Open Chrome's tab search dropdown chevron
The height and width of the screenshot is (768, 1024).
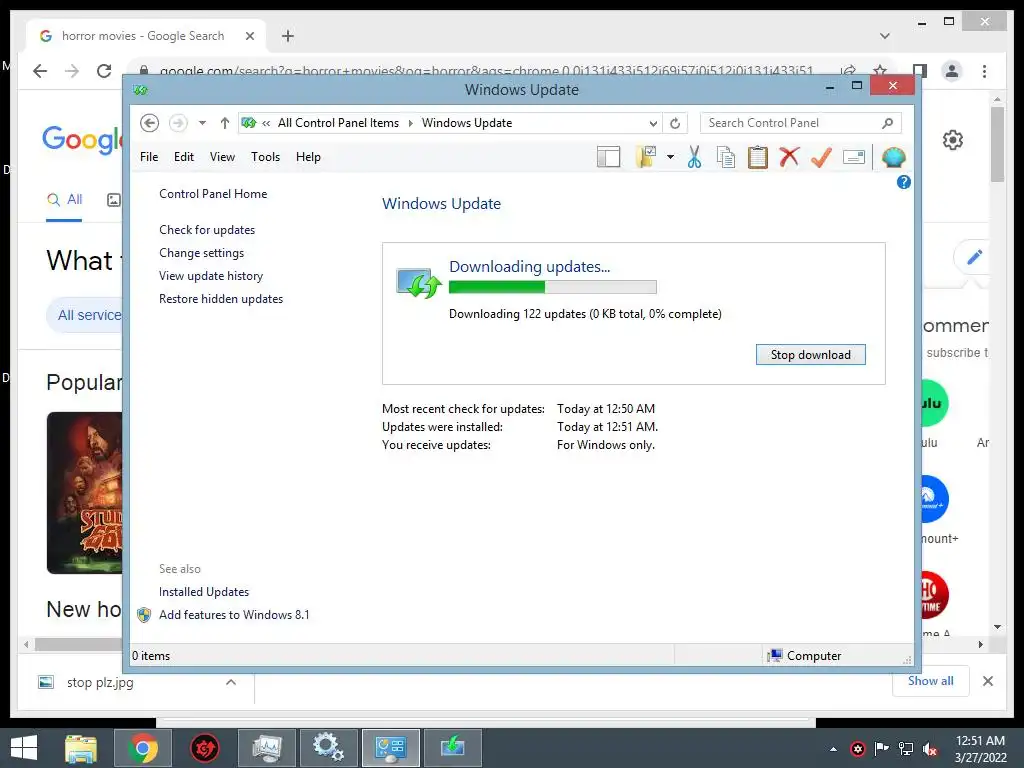click(885, 36)
